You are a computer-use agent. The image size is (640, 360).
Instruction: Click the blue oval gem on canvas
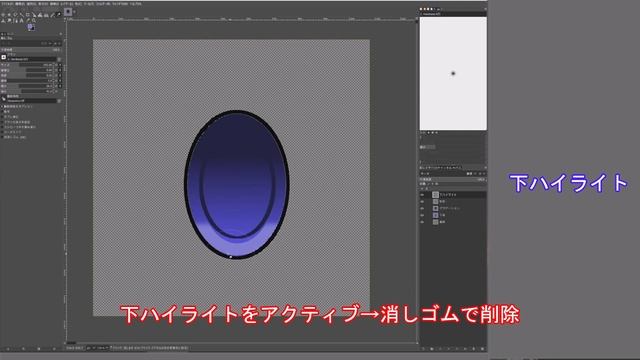coord(237,184)
